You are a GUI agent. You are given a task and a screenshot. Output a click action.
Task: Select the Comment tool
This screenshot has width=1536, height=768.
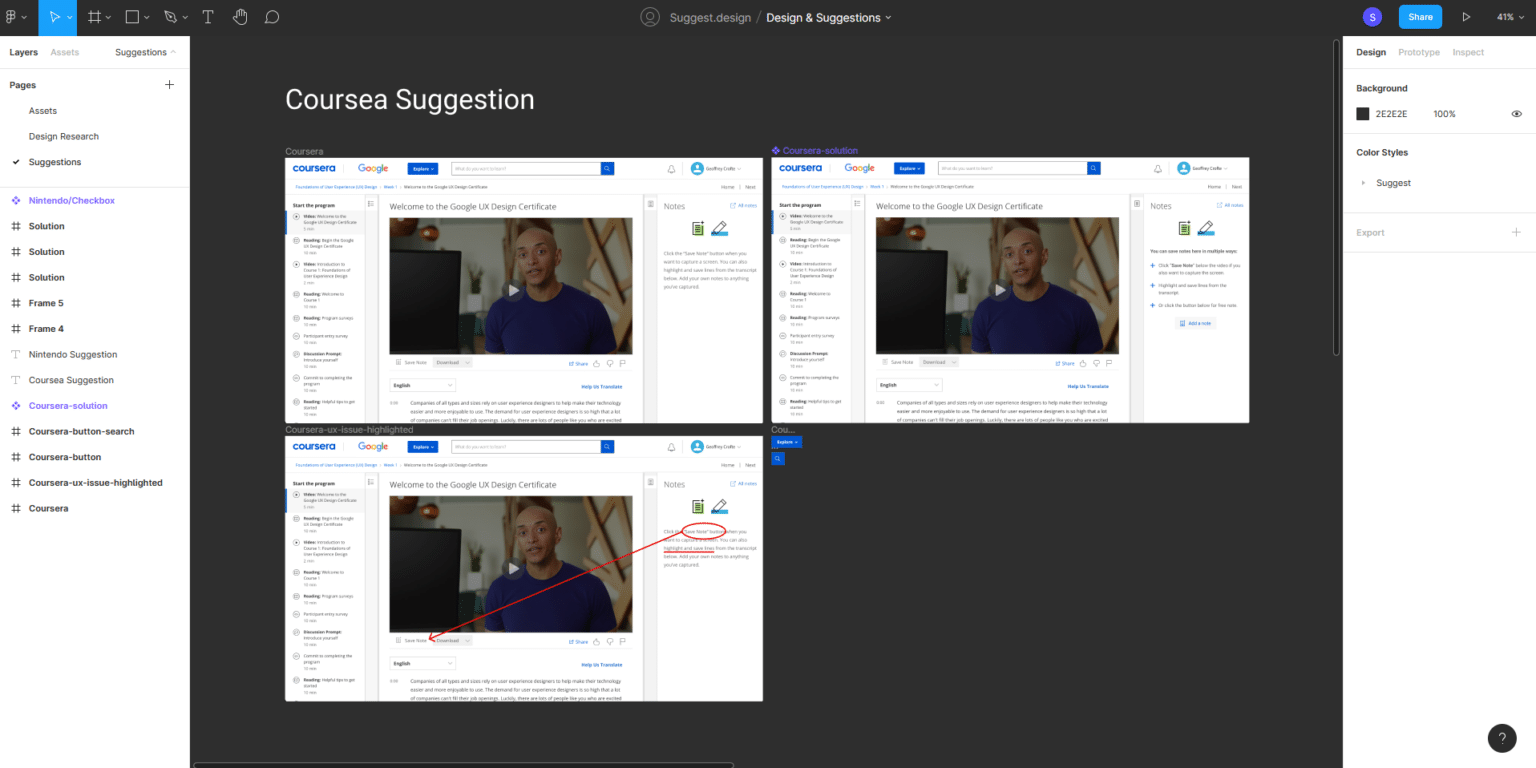tap(272, 17)
